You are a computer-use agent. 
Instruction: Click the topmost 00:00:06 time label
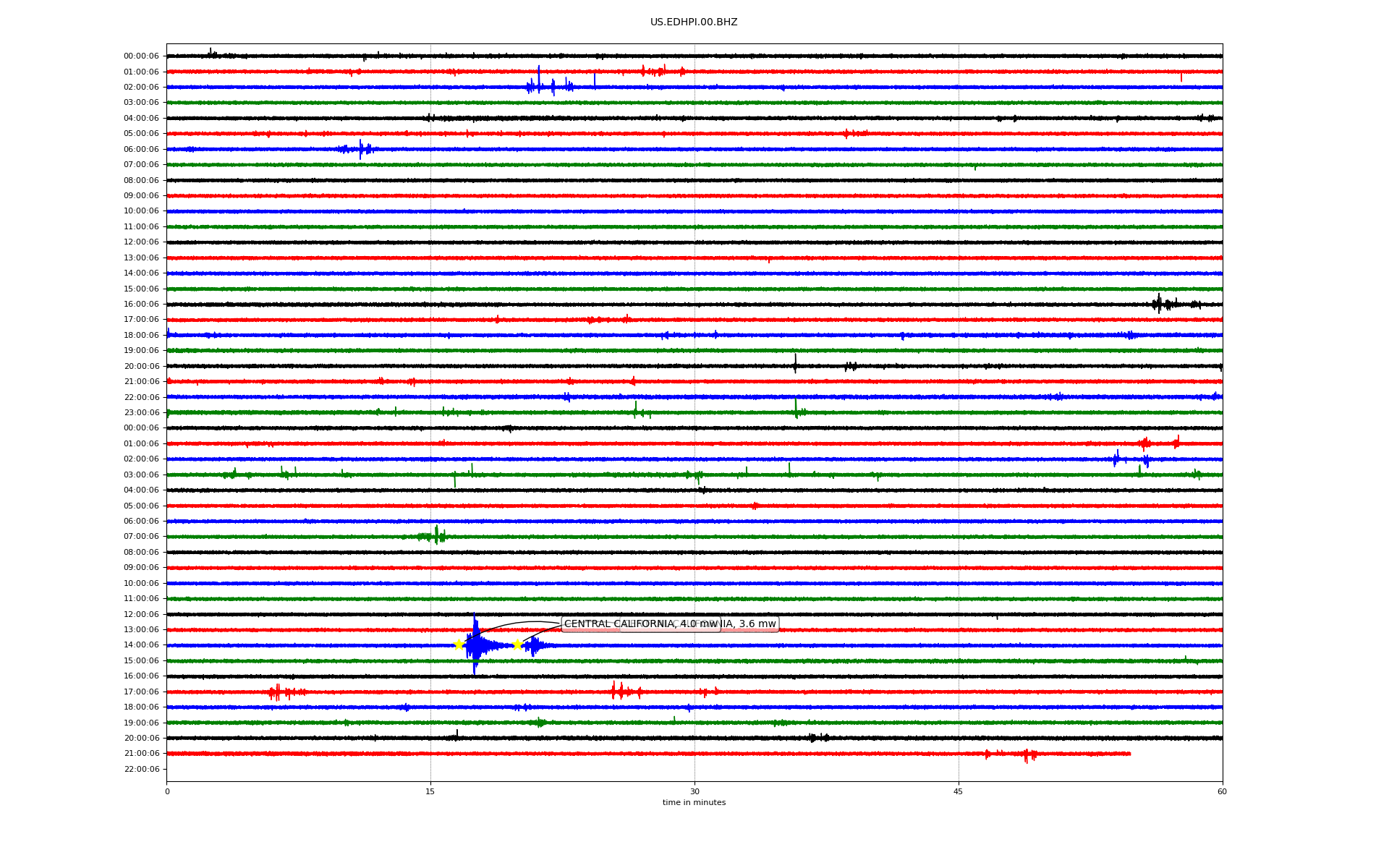coord(141,56)
